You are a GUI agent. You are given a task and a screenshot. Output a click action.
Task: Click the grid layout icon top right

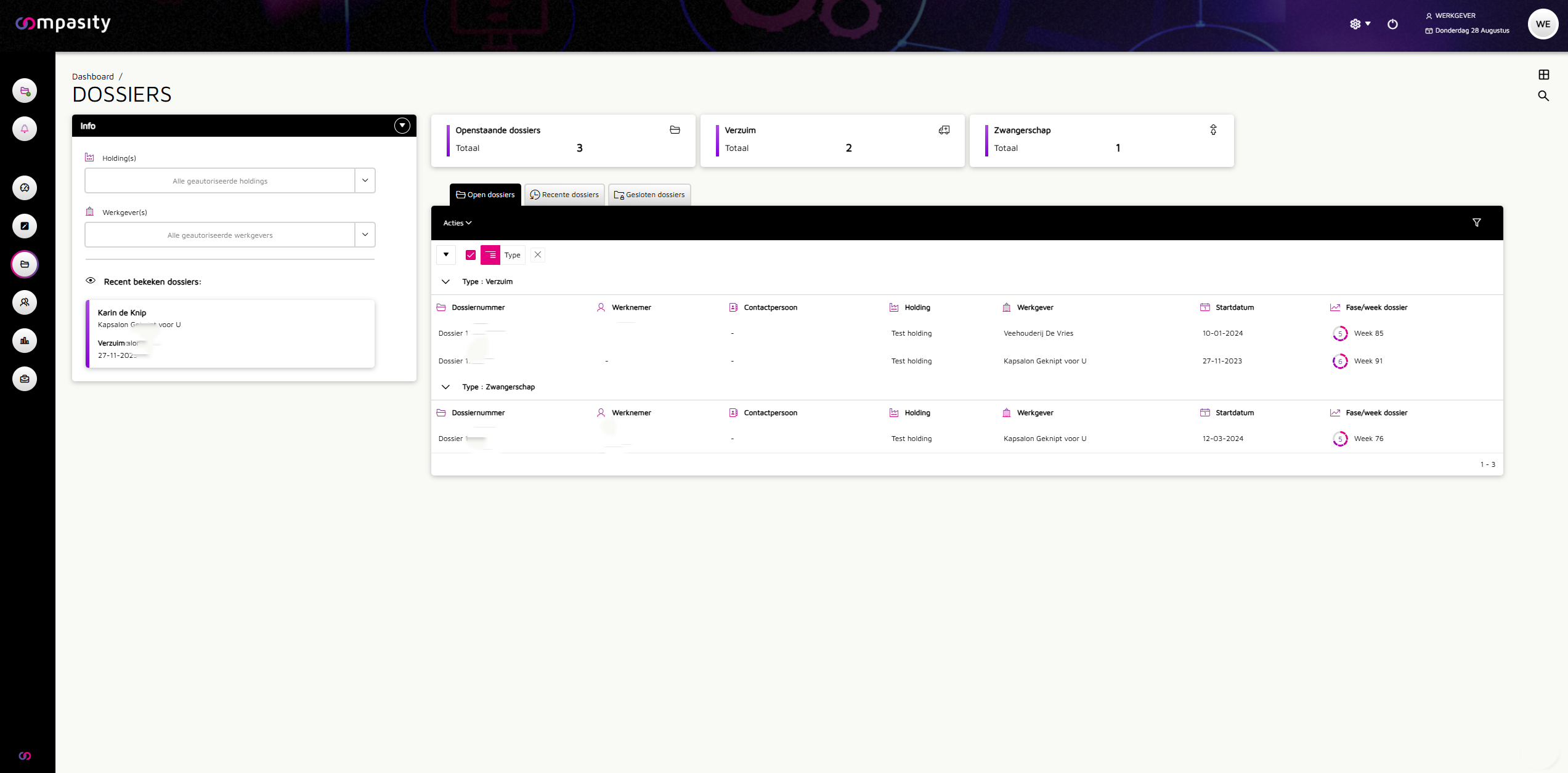(1543, 75)
